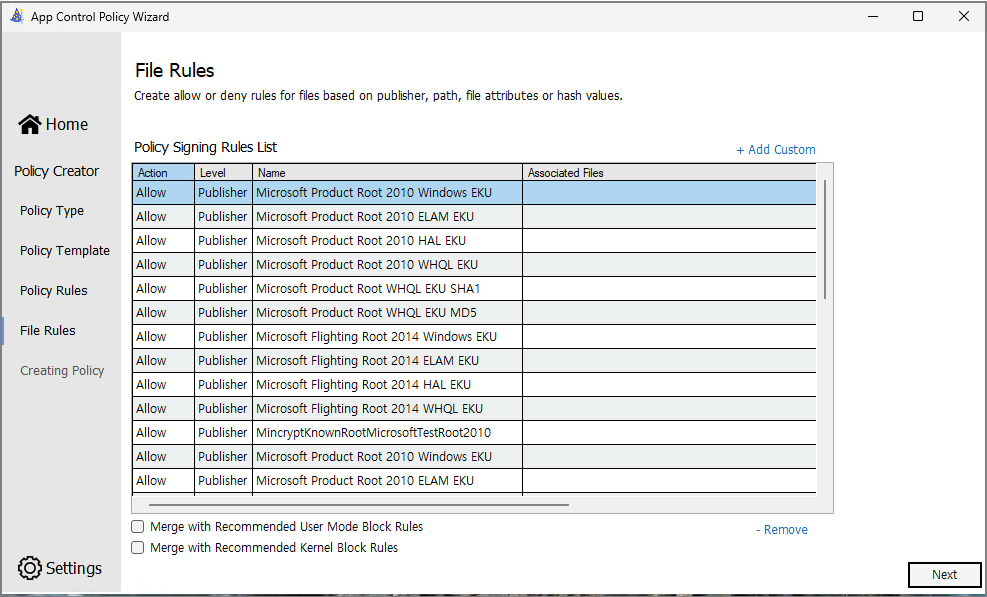Select Microsoft Product Root WHQL EKU MD5 row

[474, 312]
